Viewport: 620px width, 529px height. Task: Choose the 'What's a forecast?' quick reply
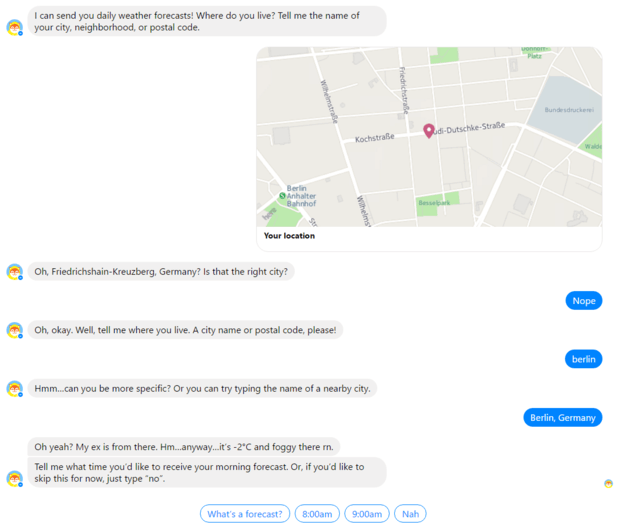[245, 514]
